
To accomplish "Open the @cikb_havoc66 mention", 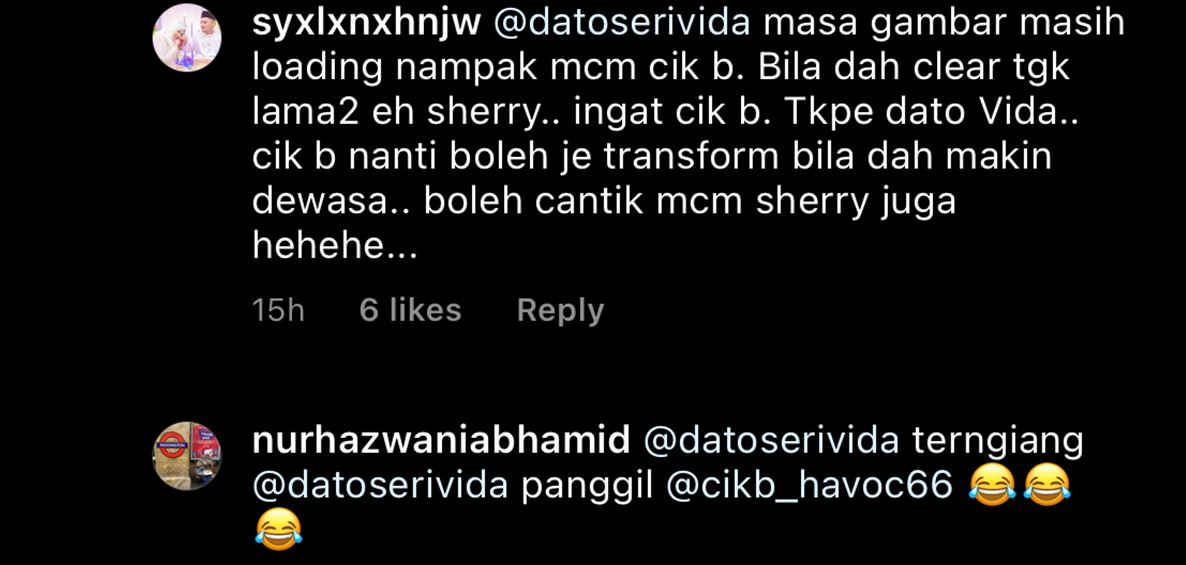I will coord(809,486).
